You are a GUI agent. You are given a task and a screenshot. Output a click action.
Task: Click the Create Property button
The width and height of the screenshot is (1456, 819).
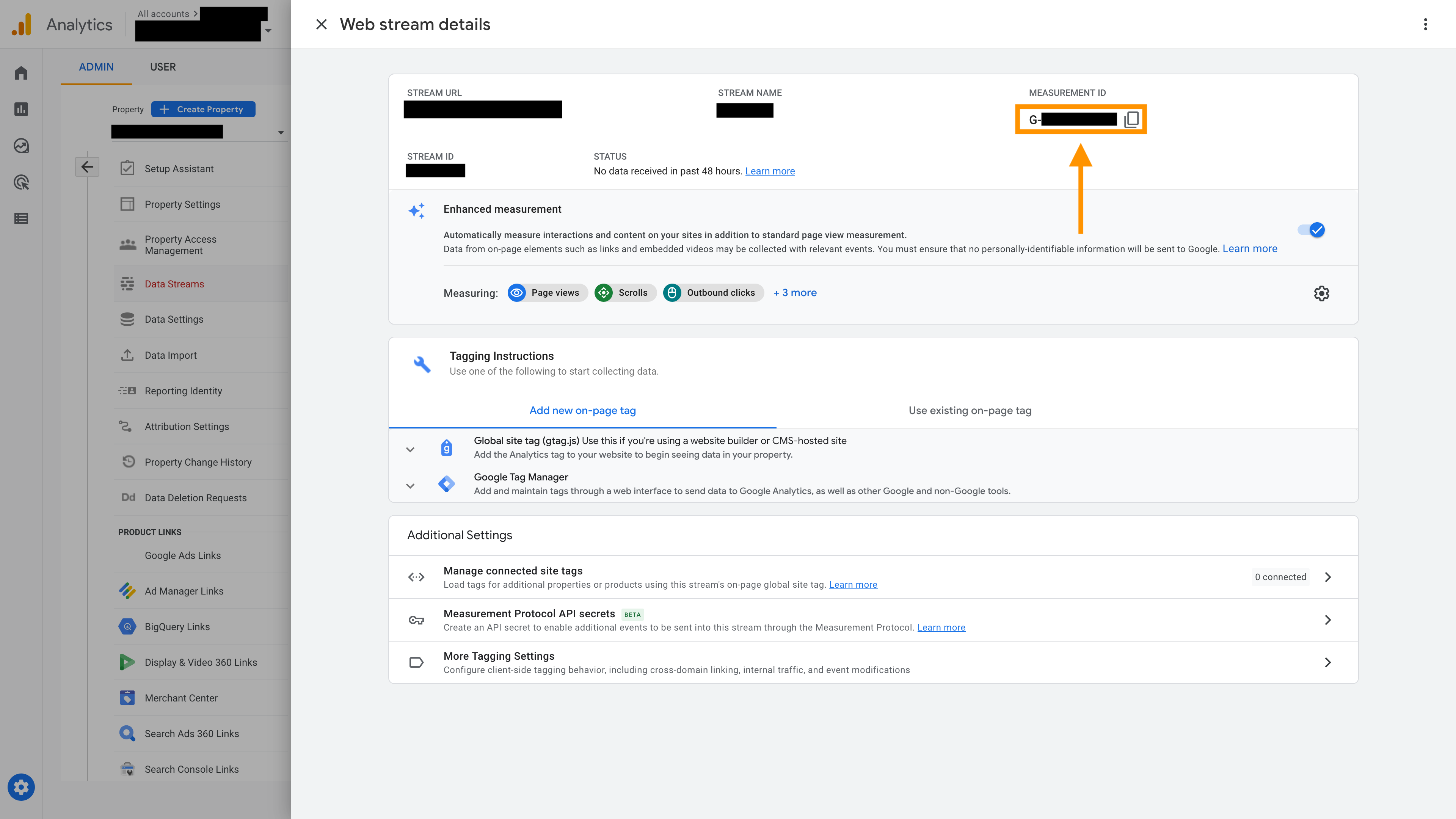203,109
